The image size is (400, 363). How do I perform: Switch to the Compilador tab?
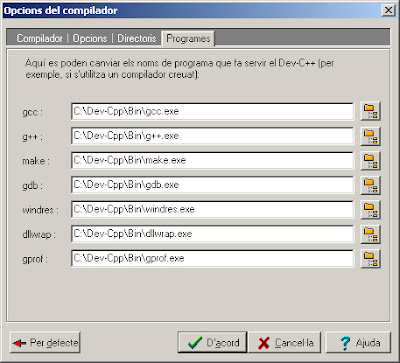tap(39, 38)
